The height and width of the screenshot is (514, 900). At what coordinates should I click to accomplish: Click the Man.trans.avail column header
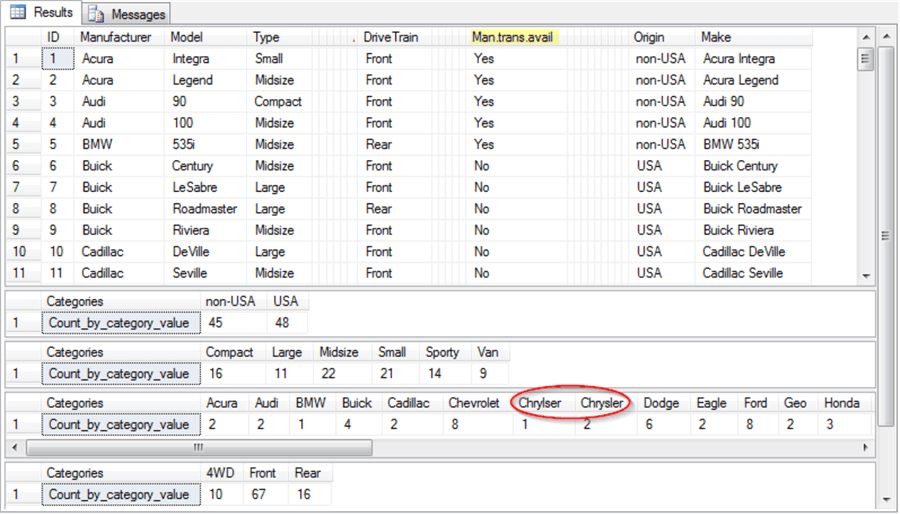[x=512, y=37]
